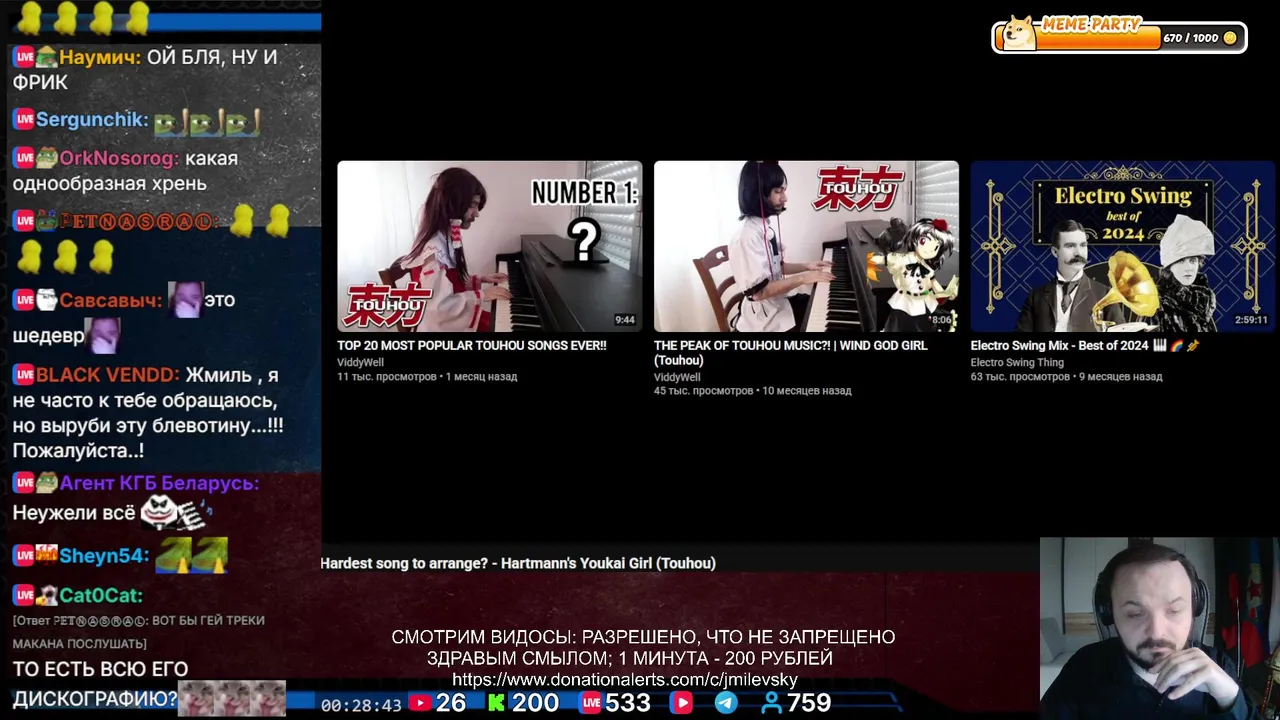Click username Агент КГБ Беларусь in chat
Image resolution: width=1280 pixels, height=720 pixels.
click(159, 483)
